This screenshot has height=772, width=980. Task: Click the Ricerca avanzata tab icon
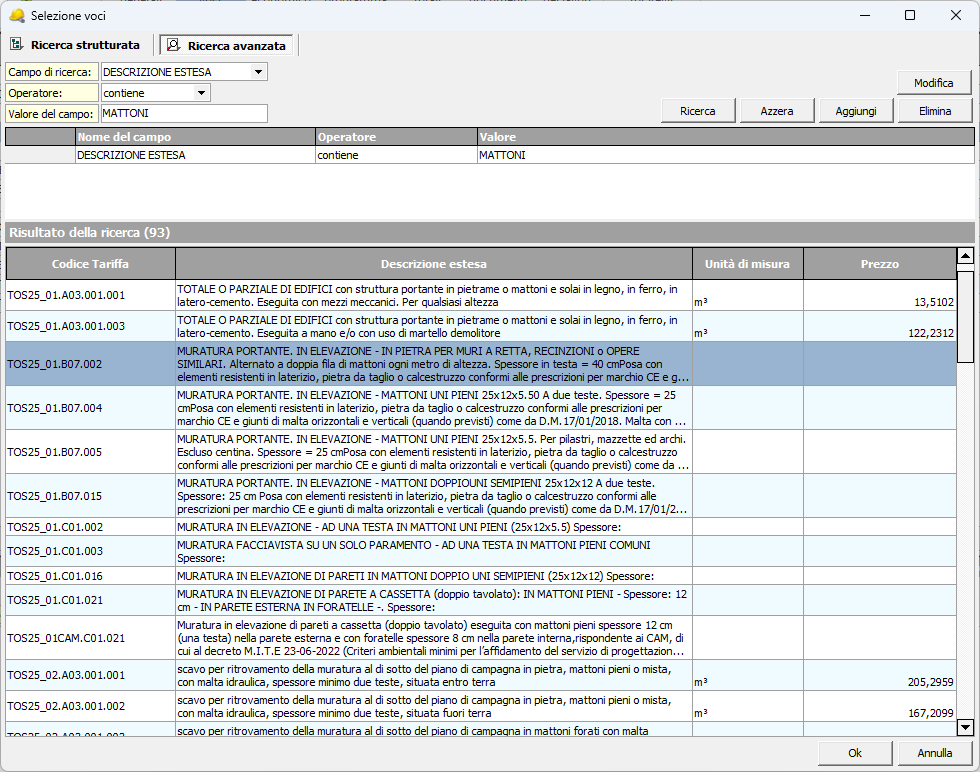coord(174,45)
